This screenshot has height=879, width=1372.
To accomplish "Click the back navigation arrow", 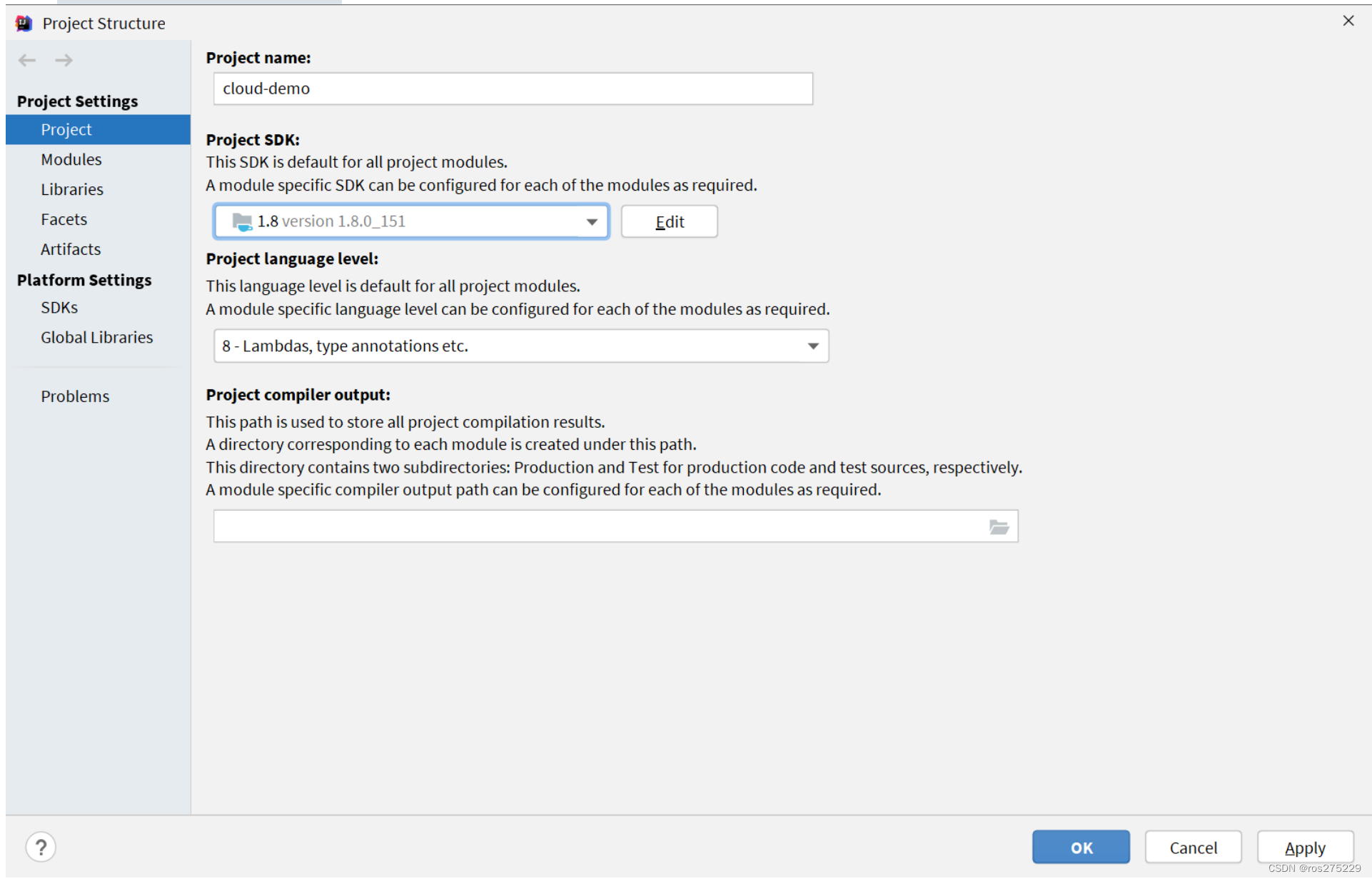I will coord(27,60).
